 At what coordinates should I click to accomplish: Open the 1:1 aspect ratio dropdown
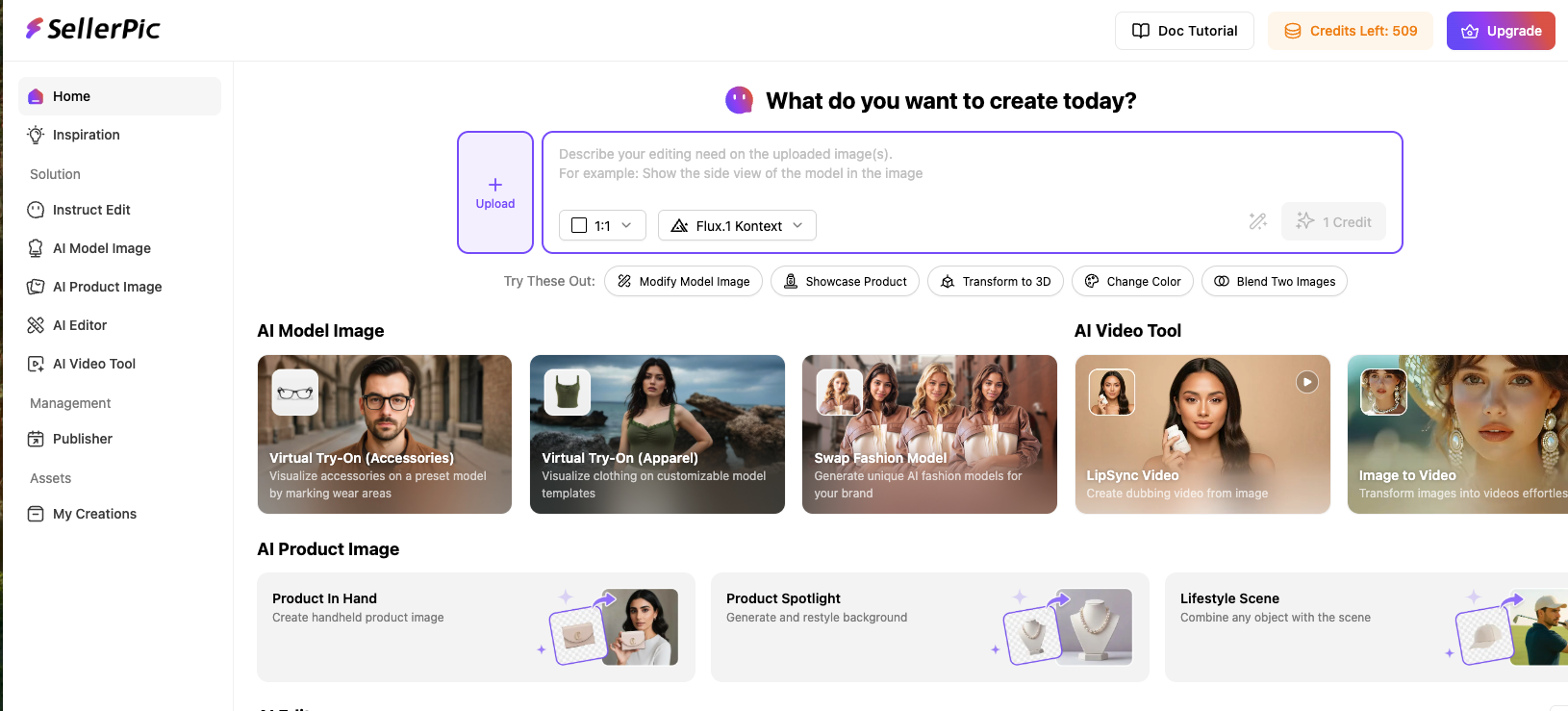tap(602, 225)
